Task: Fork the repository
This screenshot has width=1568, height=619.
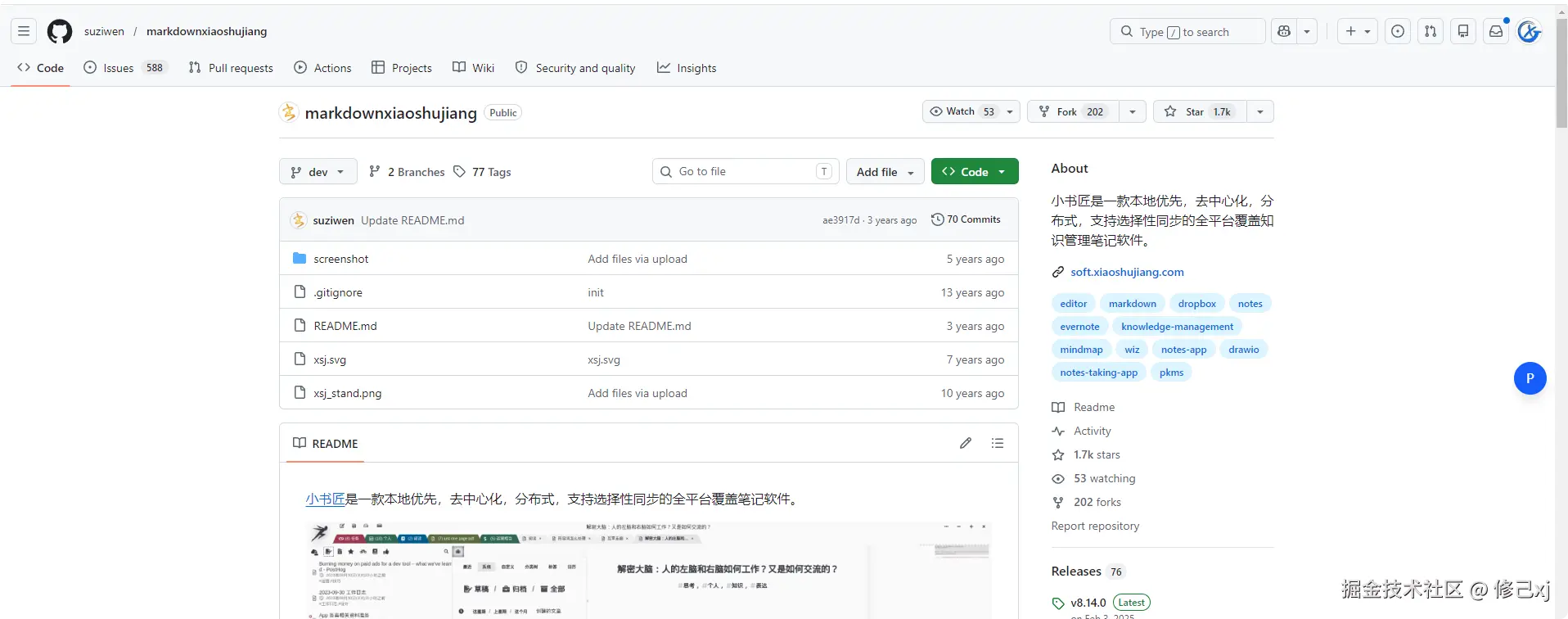Action: tap(1074, 111)
